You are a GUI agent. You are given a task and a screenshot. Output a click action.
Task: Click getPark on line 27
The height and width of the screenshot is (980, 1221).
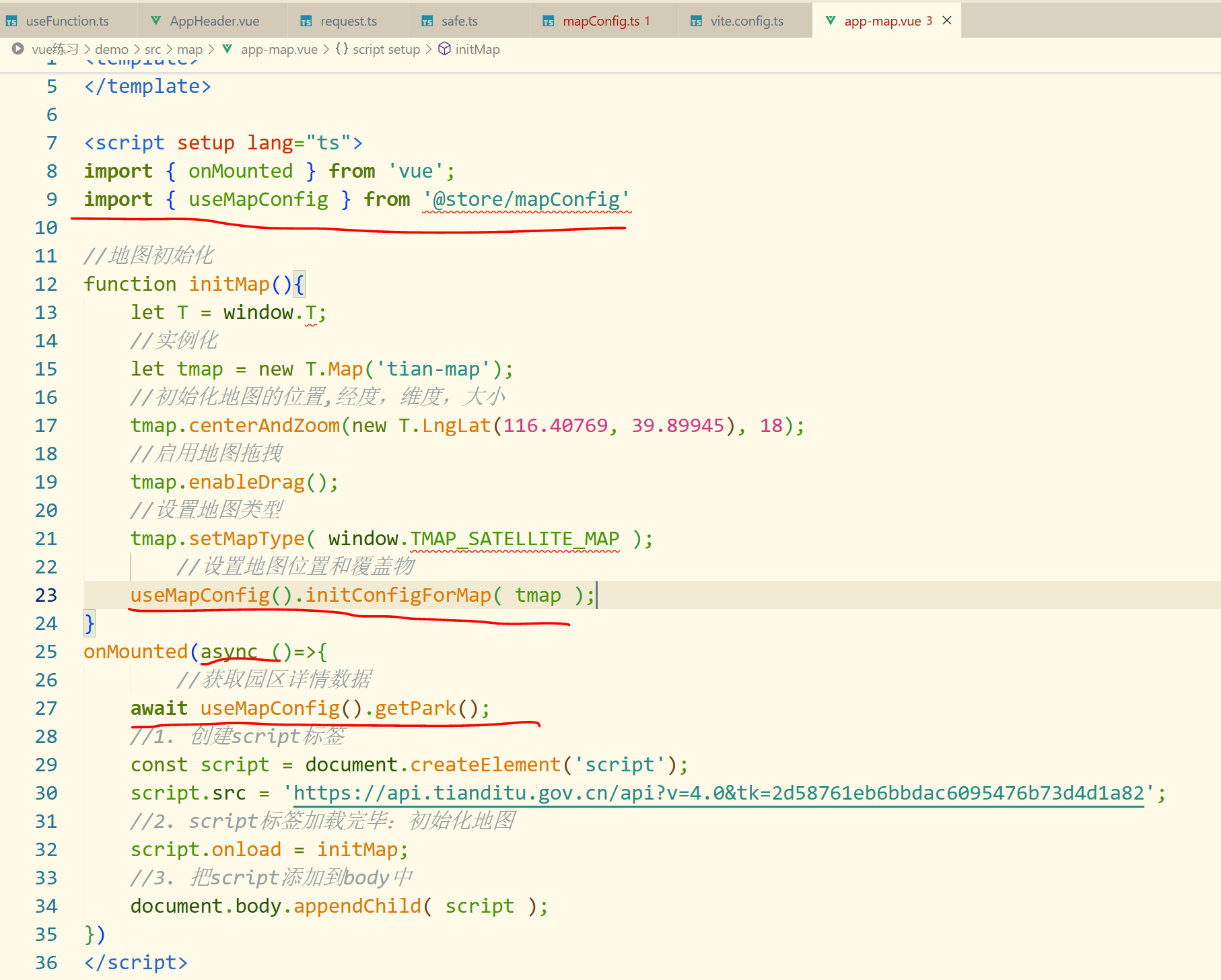click(x=415, y=708)
